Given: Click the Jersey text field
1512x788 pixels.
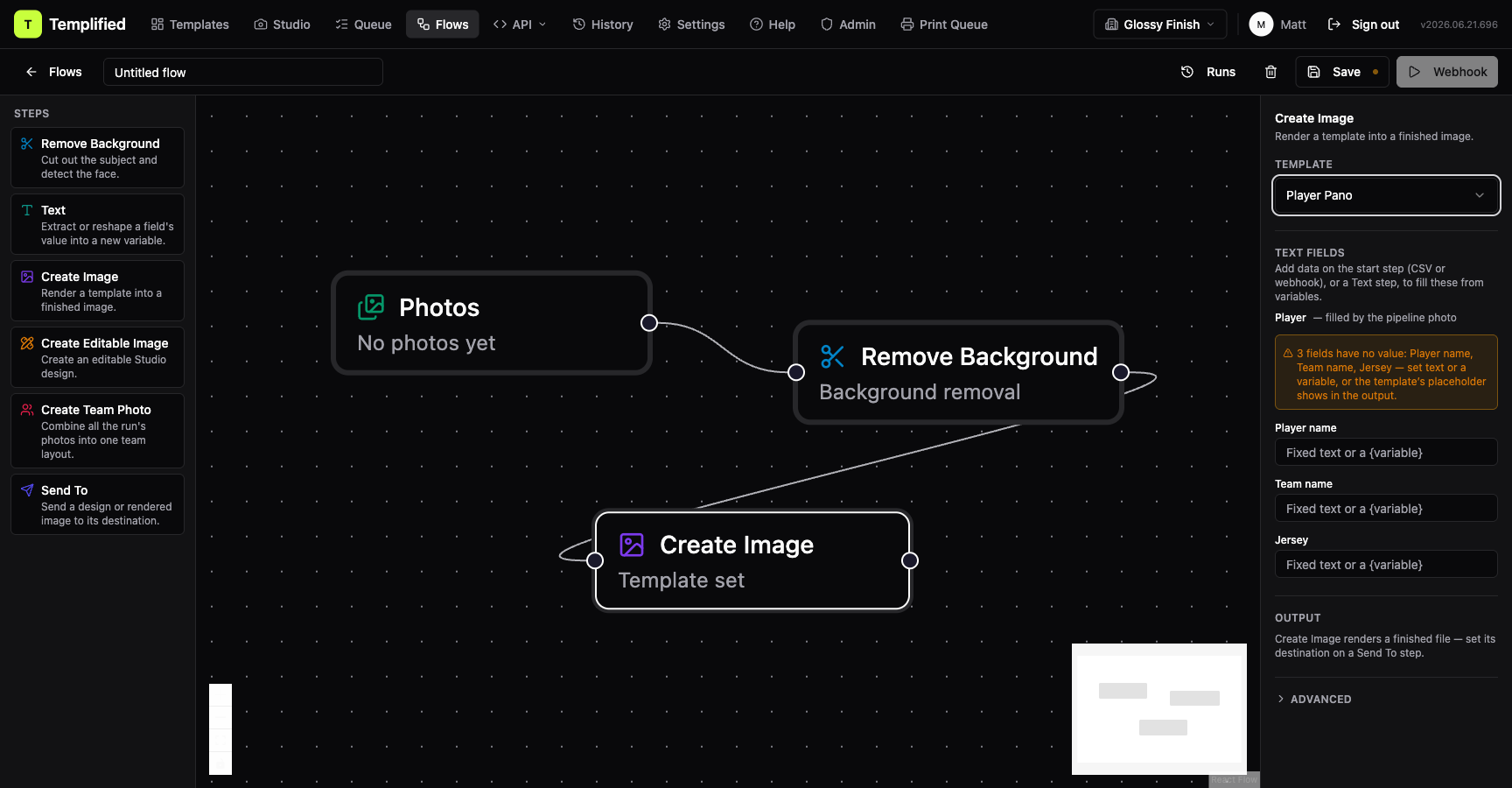Looking at the screenshot, I should coord(1386,565).
